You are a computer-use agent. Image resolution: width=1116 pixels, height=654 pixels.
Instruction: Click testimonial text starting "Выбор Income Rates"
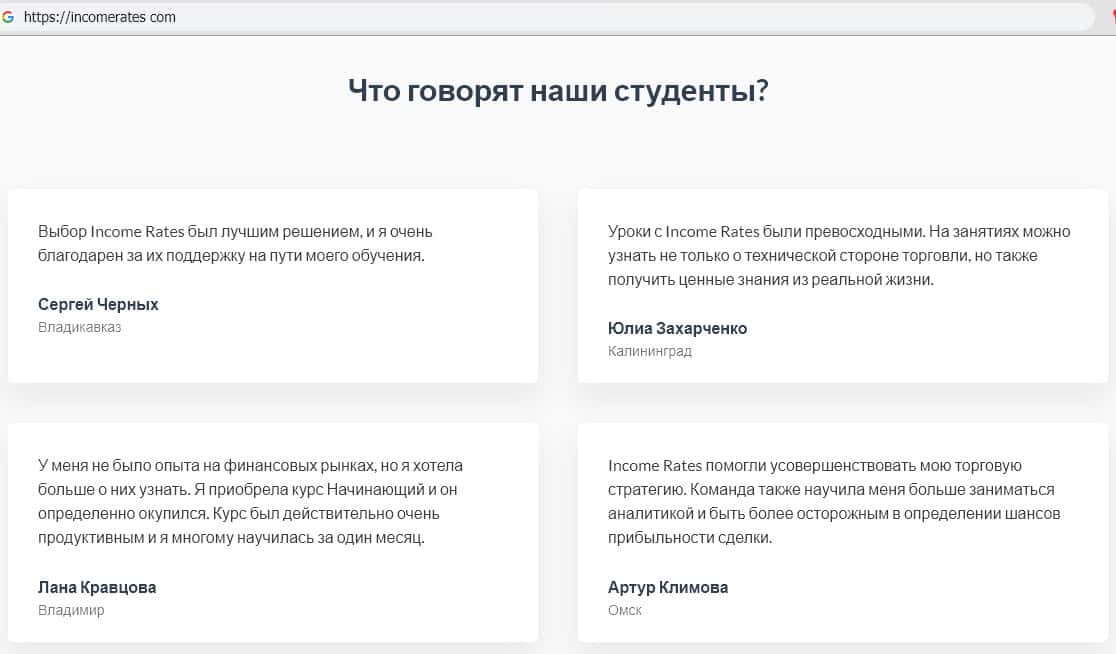235,243
